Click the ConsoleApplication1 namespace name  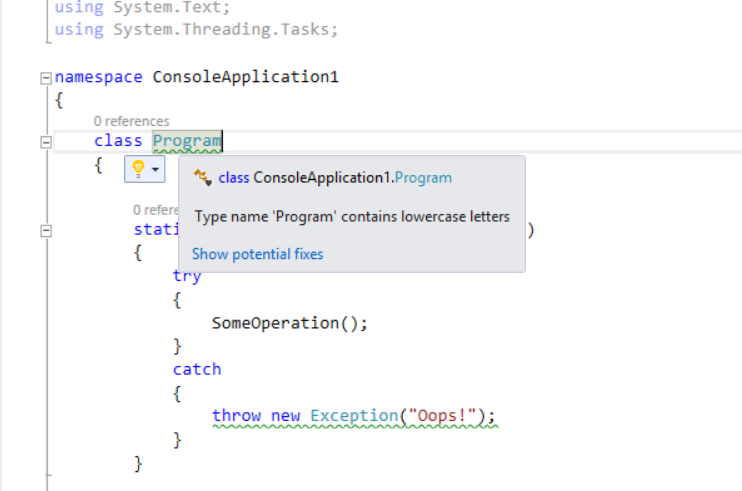(x=246, y=77)
